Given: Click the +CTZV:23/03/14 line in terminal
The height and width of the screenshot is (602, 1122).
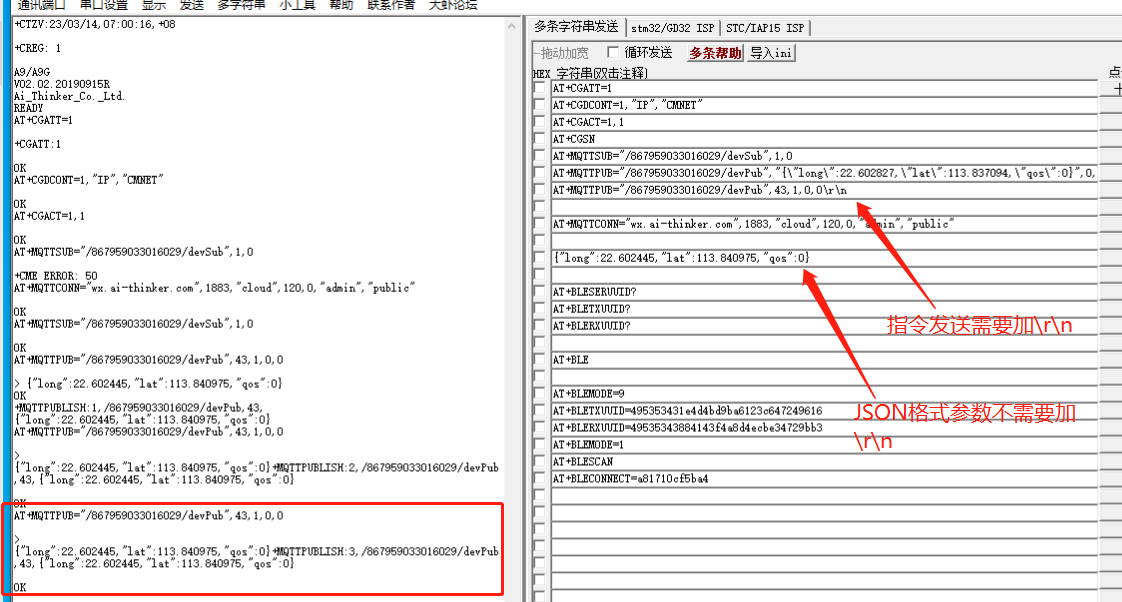Looking at the screenshot, I should [x=94, y=24].
